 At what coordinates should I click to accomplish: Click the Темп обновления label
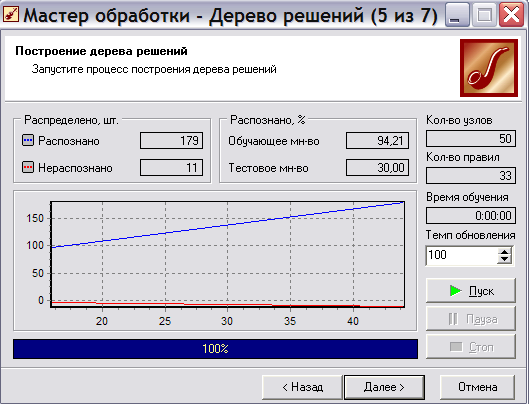pos(471,235)
